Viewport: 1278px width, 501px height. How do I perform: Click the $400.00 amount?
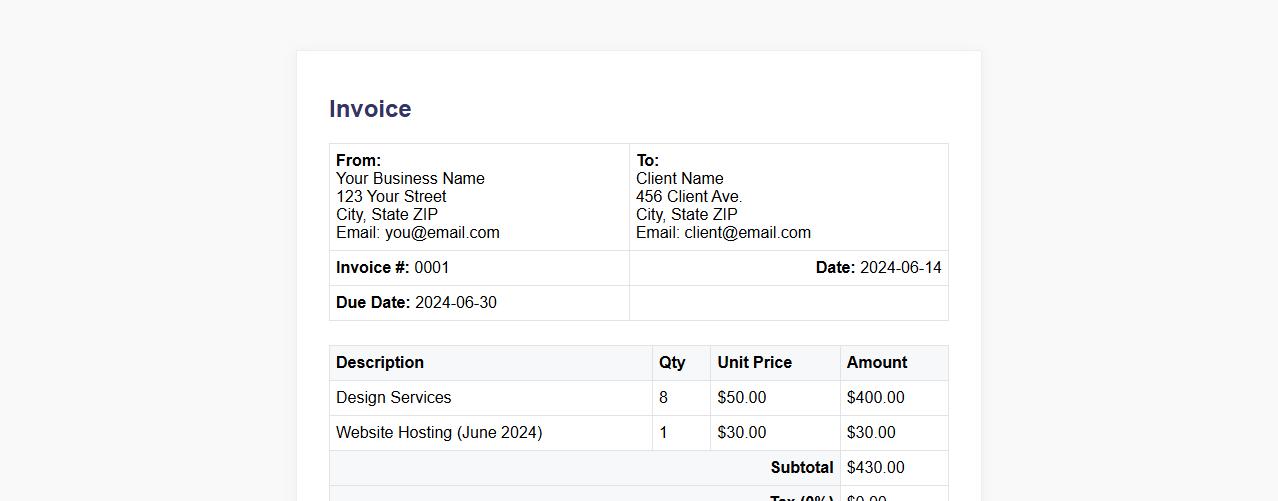[x=876, y=398]
